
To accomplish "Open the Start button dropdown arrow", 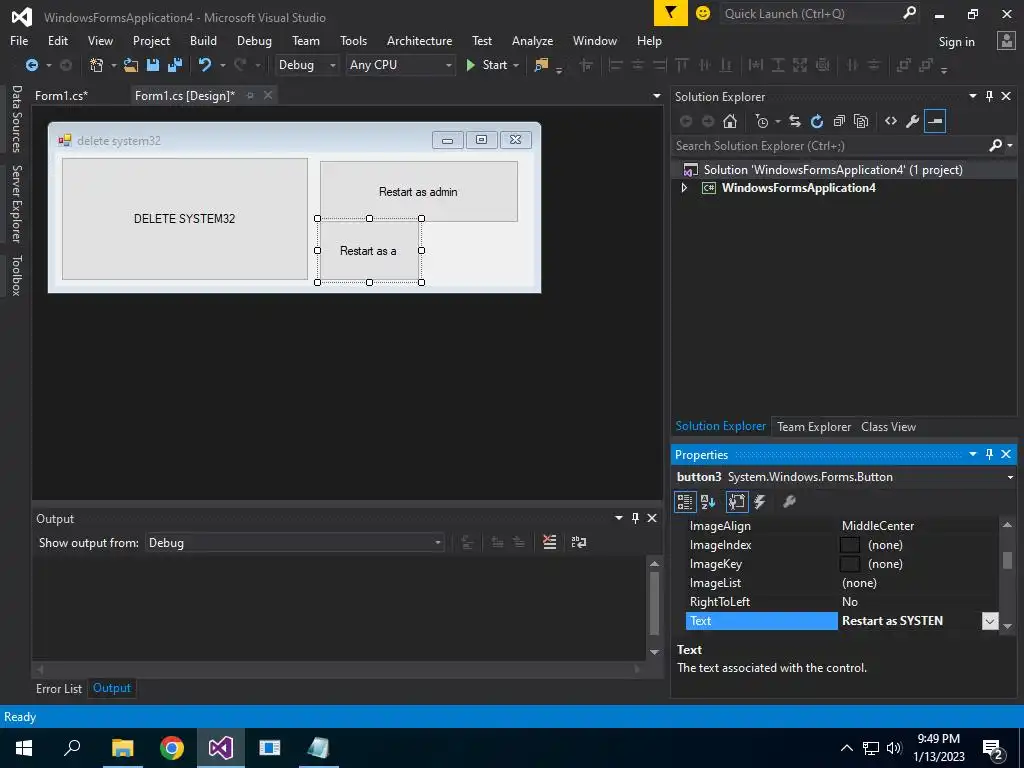I will [516, 65].
